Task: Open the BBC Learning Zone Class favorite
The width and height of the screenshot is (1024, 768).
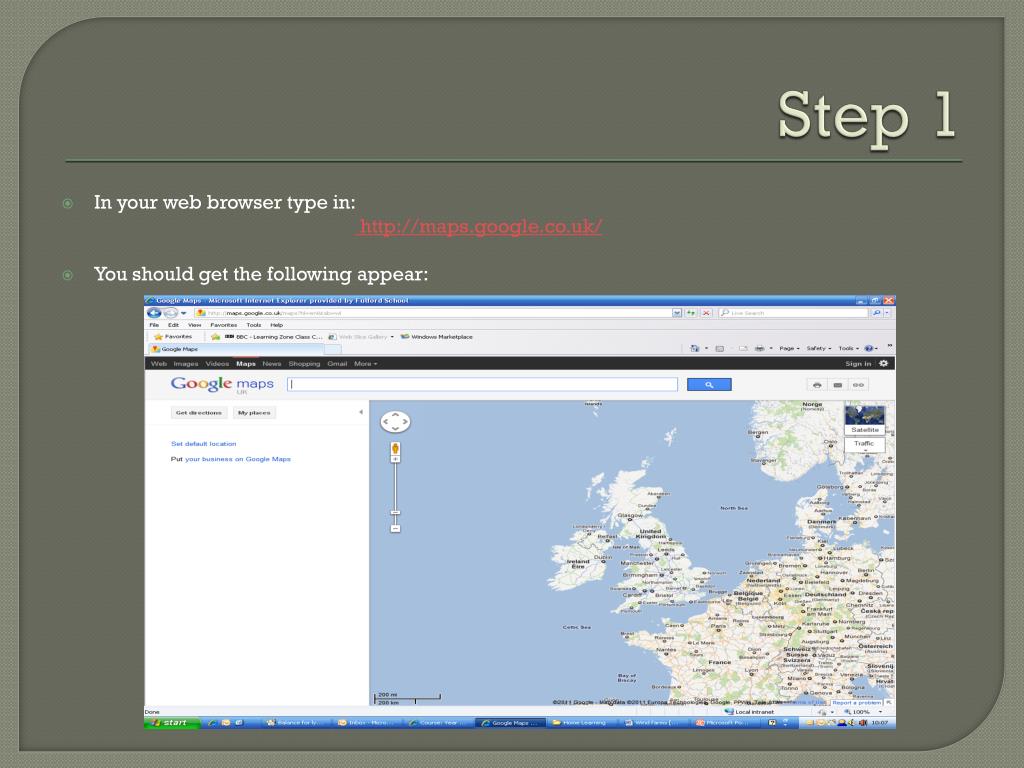Action: pyautogui.click(x=273, y=337)
